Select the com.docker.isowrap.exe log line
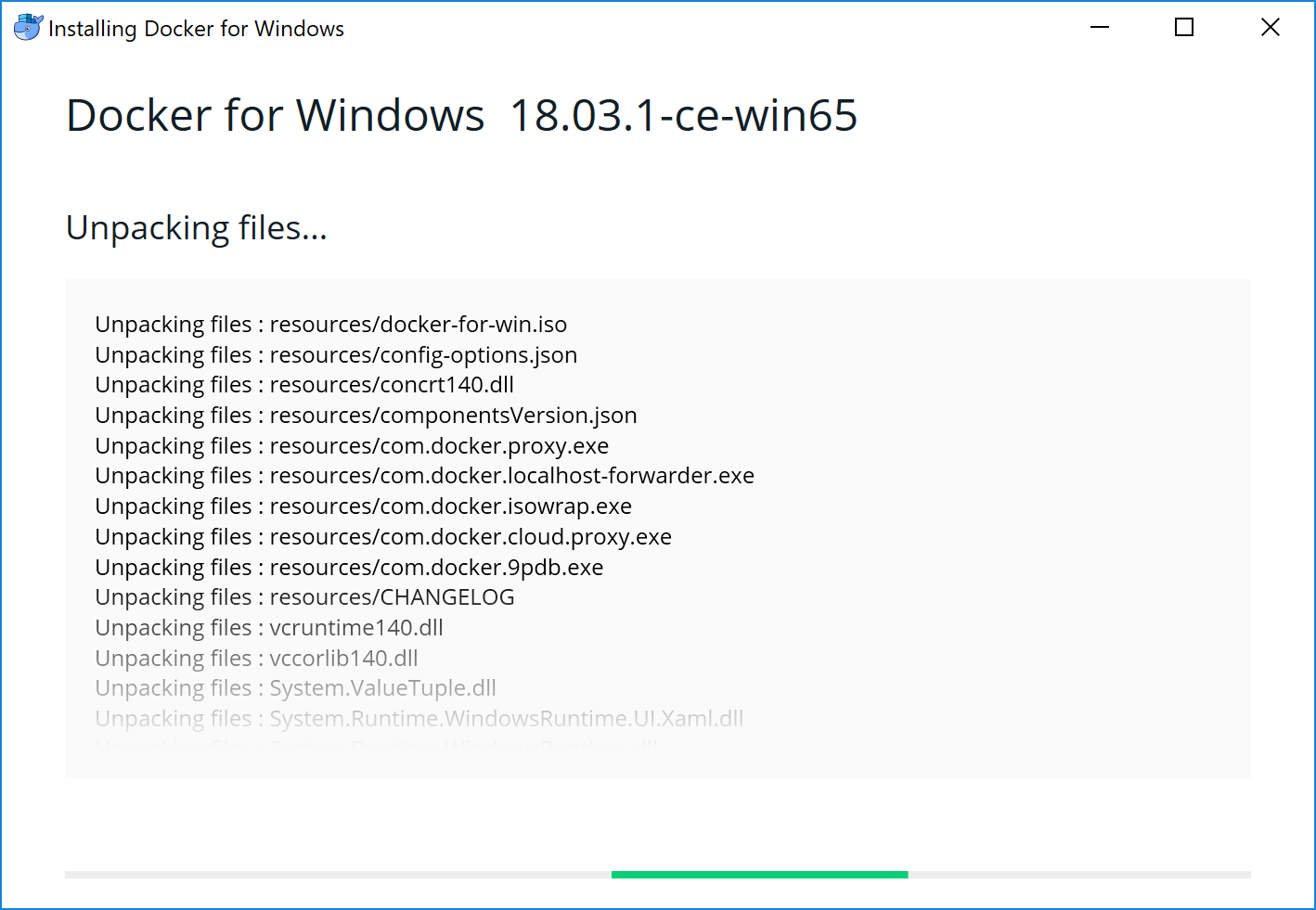Image resolution: width=1316 pixels, height=910 pixels. [x=362, y=506]
